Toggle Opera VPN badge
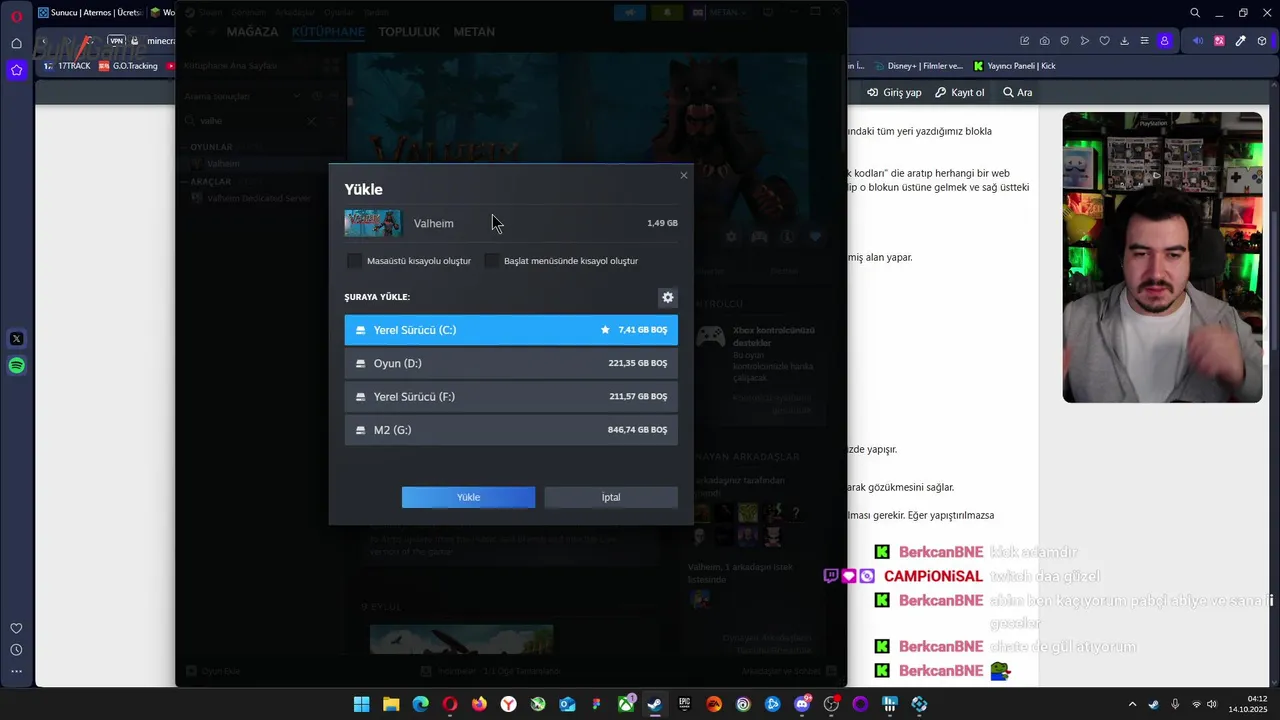1280x720 pixels. (x=116, y=41)
